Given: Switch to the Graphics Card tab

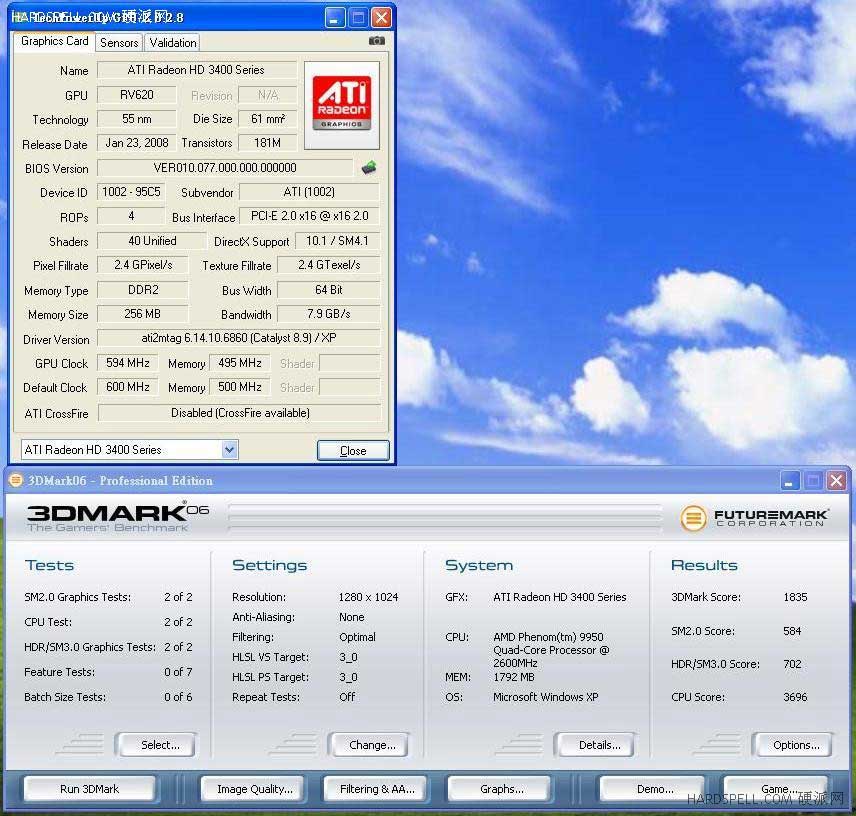Looking at the screenshot, I should [54, 41].
